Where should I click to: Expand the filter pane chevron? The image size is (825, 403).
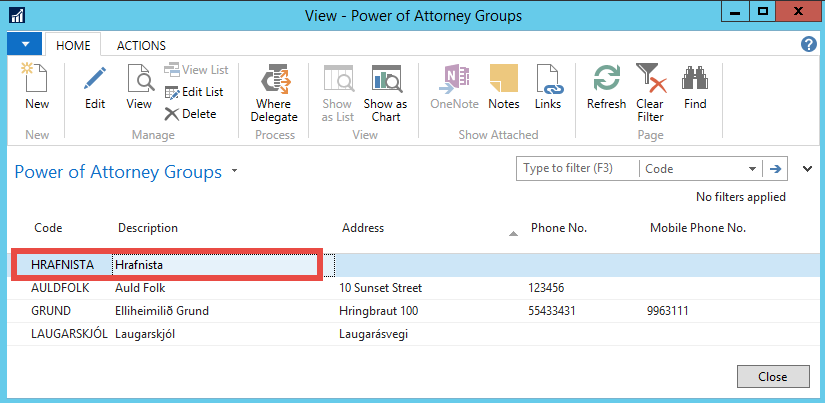807,169
